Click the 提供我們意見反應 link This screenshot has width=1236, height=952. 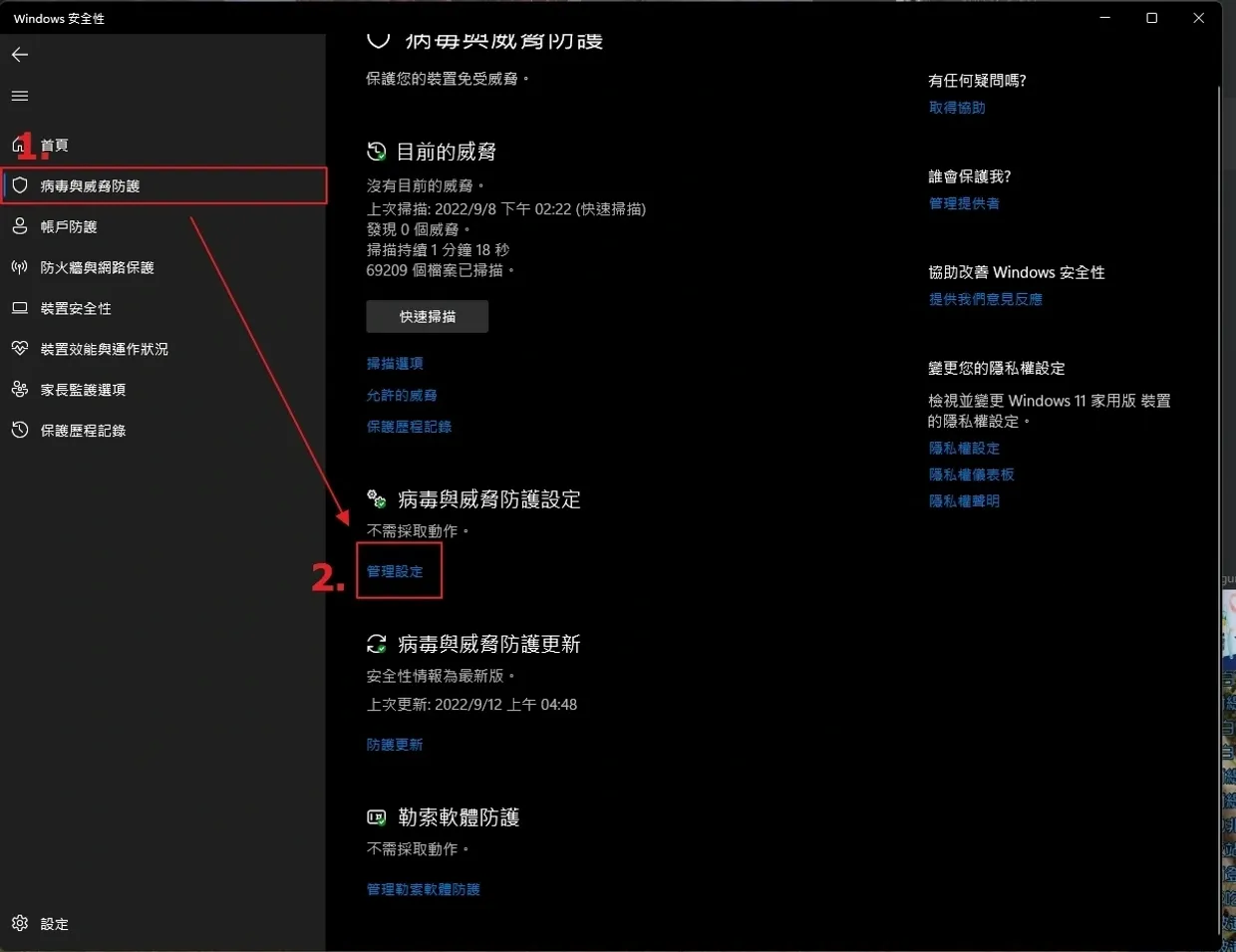[x=986, y=299]
